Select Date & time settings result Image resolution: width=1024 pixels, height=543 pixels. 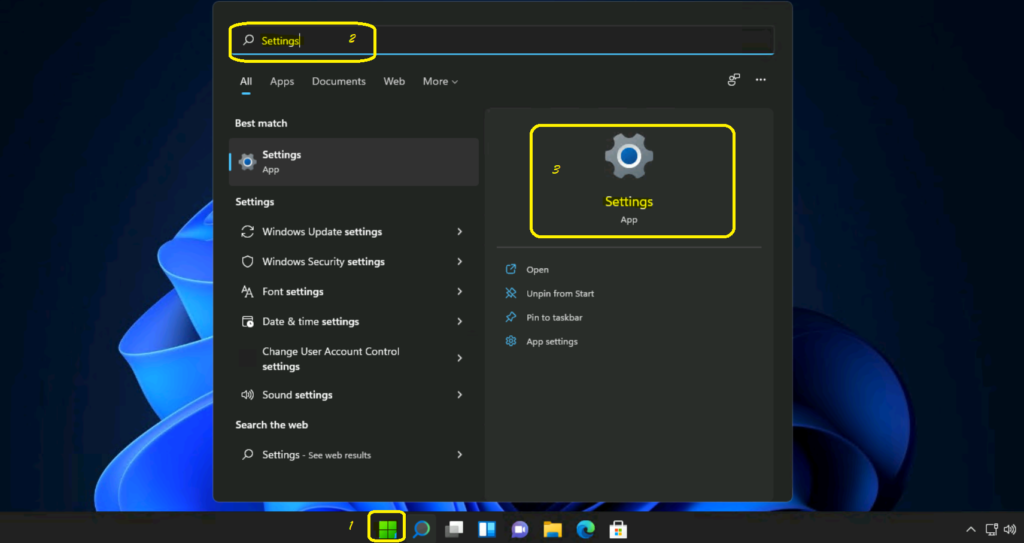(x=354, y=322)
